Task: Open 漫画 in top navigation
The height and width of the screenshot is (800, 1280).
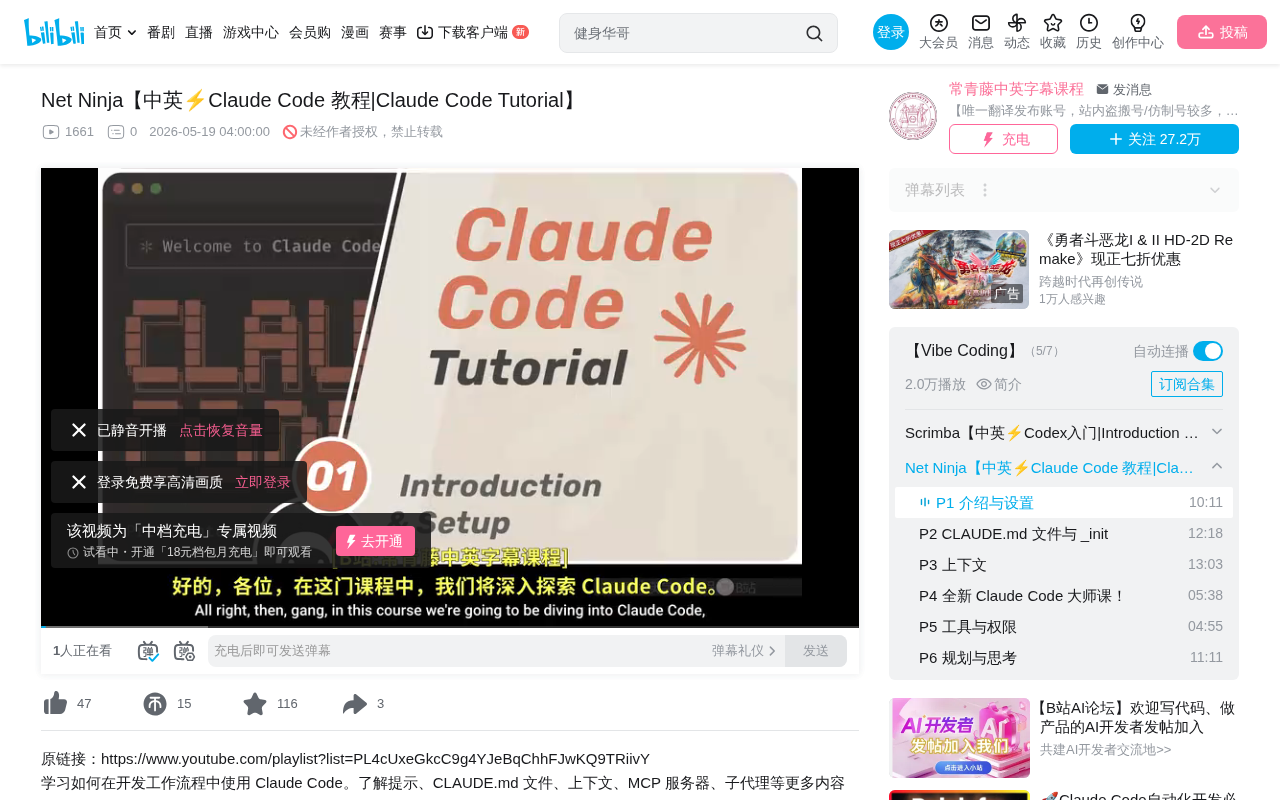Action: coord(355,32)
